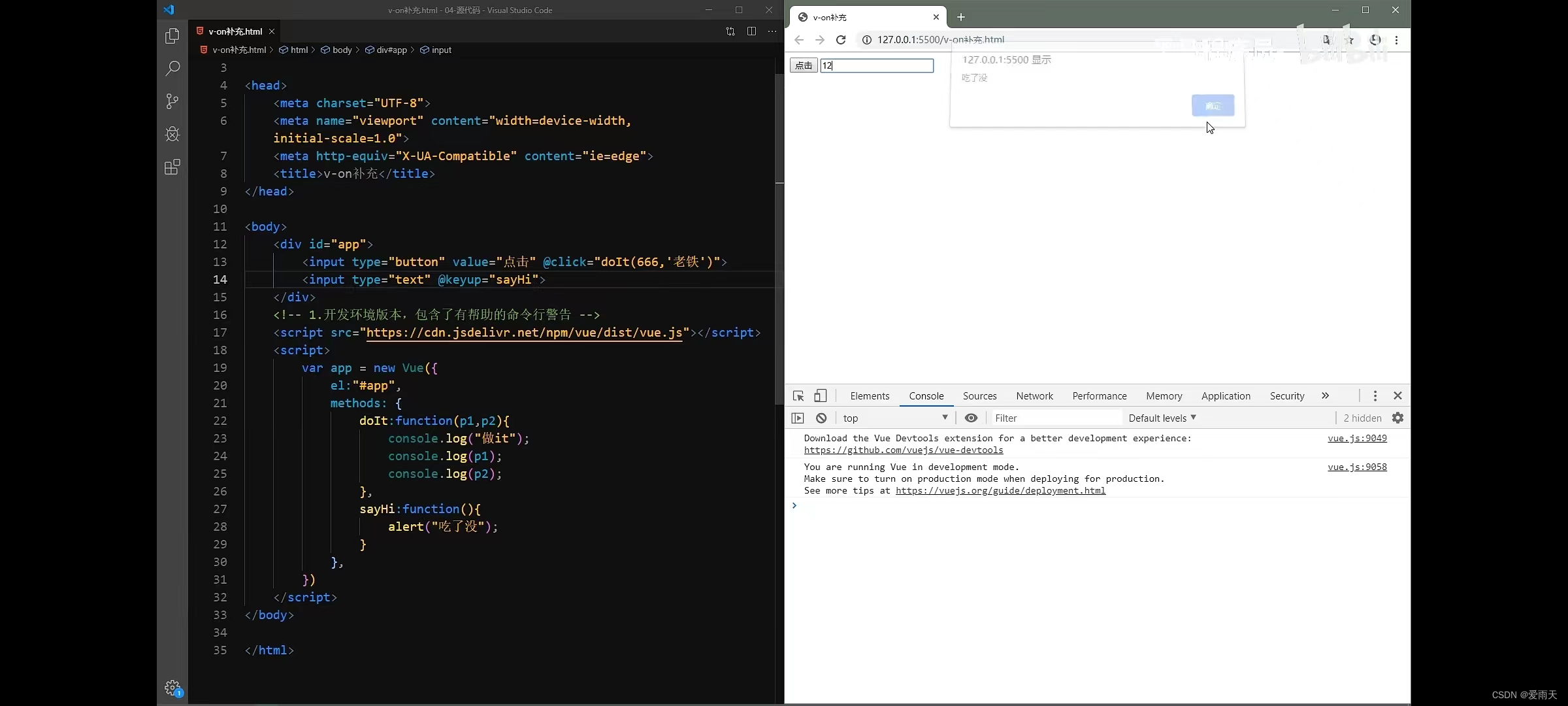
Task: Toggle live expression eye icon
Action: click(971, 418)
